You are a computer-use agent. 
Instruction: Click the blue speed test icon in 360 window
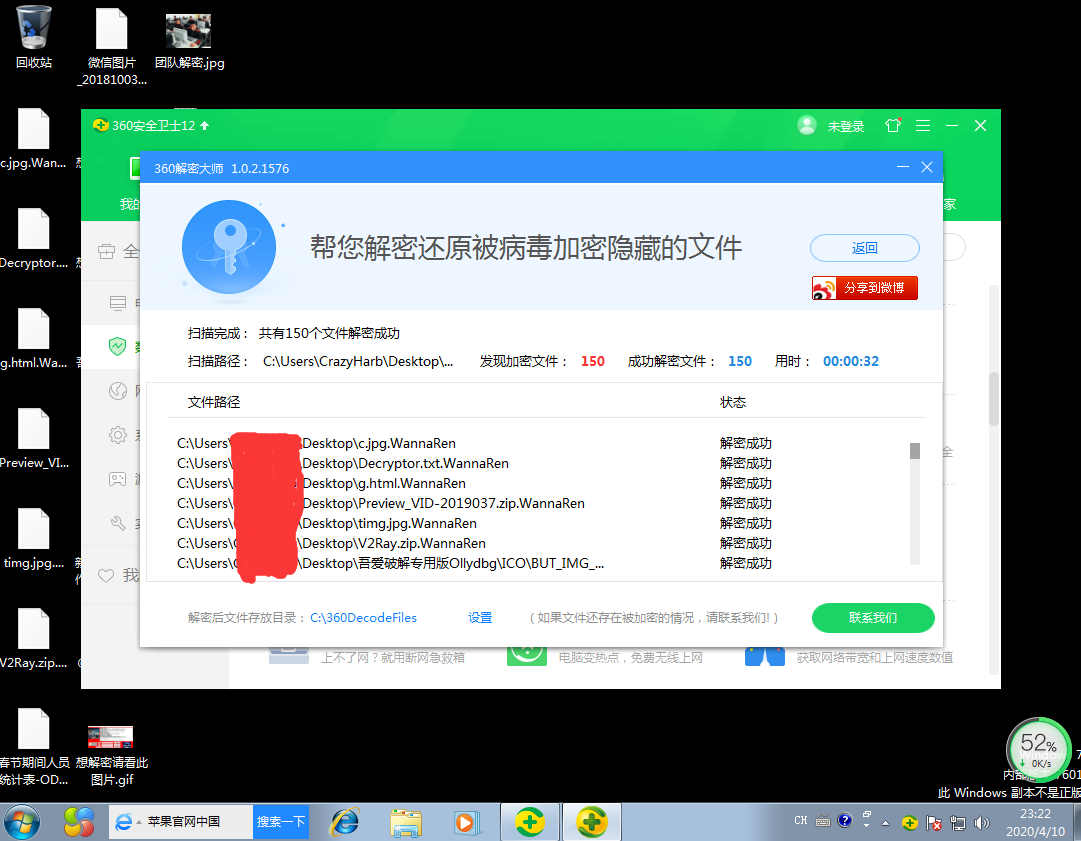pyautogui.click(x=765, y=656)
